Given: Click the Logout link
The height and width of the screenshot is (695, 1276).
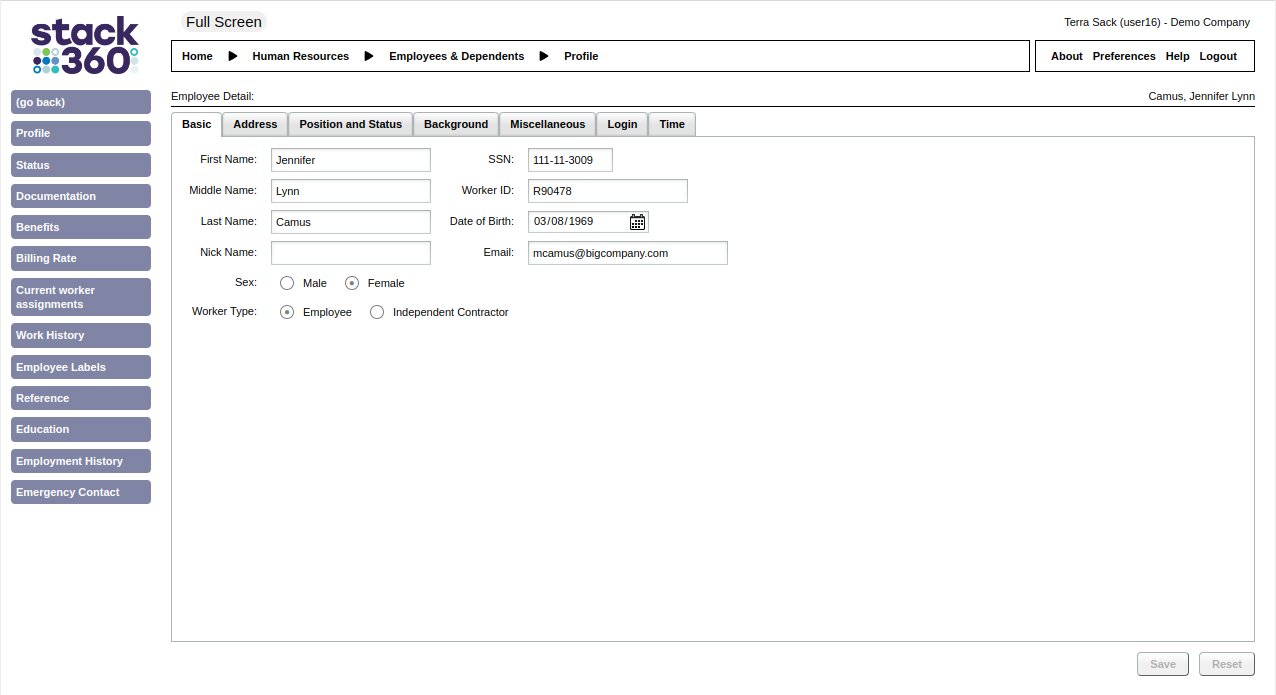Looking at the screenshot, I should (x=1218, y=56).
